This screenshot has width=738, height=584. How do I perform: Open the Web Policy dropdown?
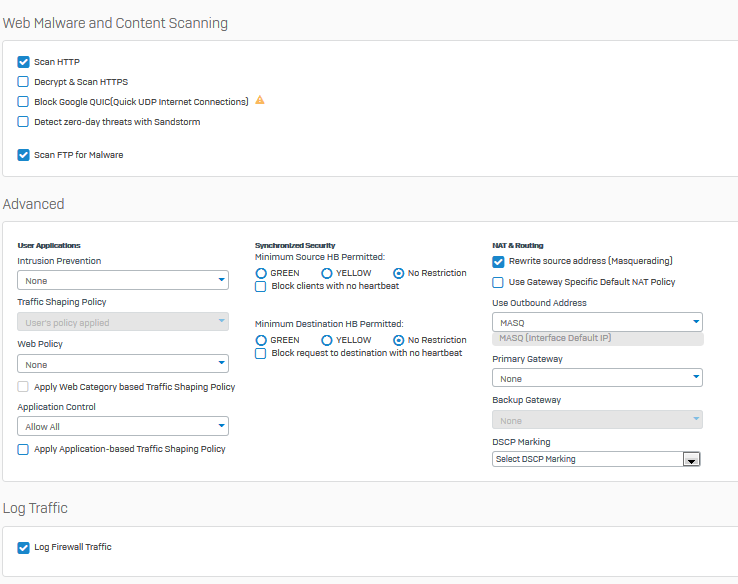click(x=123, y=365)
